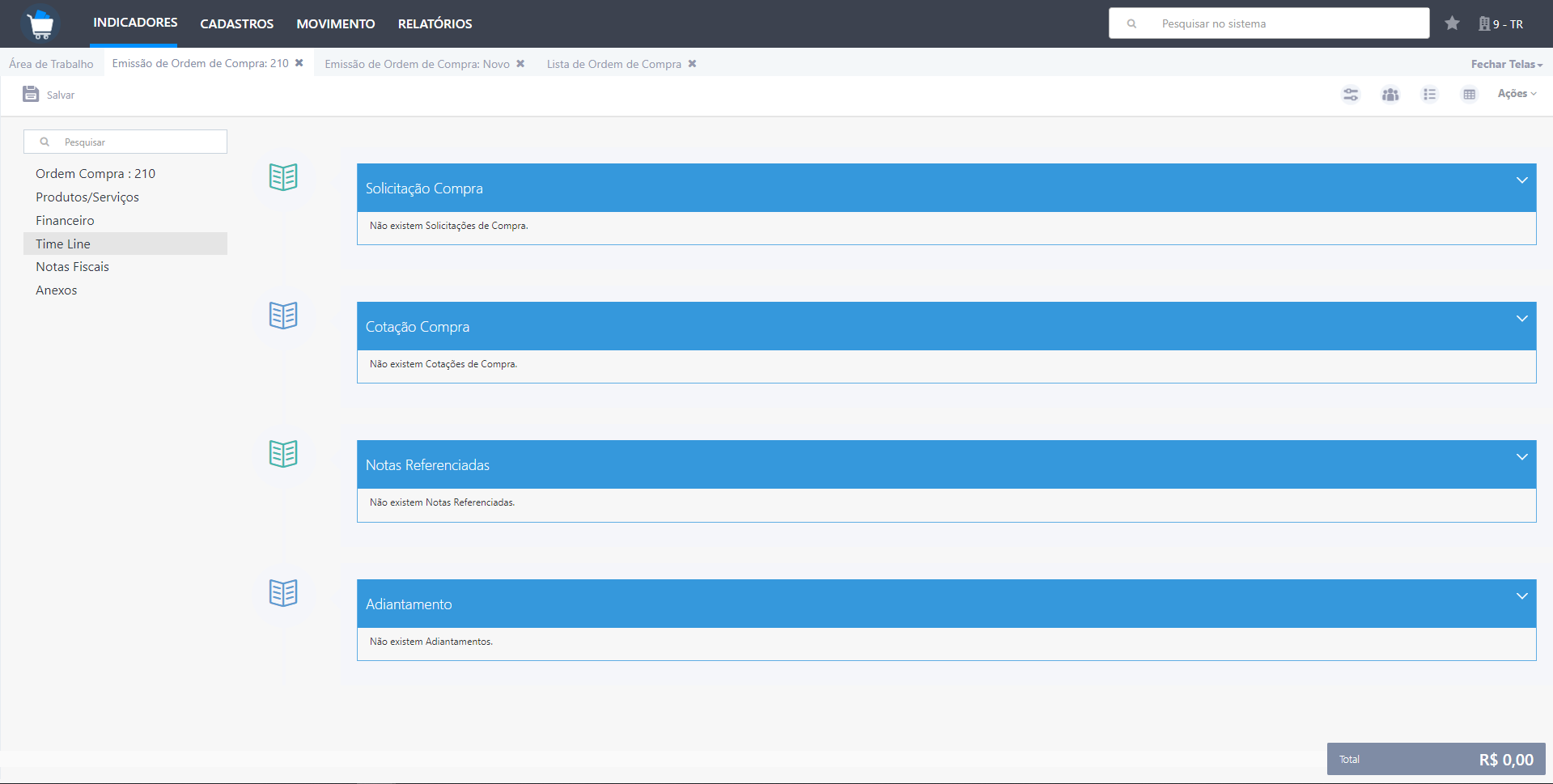1553x784 pixels.
Task: Focus the sidebar Pesquisar field
Action: pos(125,142)
